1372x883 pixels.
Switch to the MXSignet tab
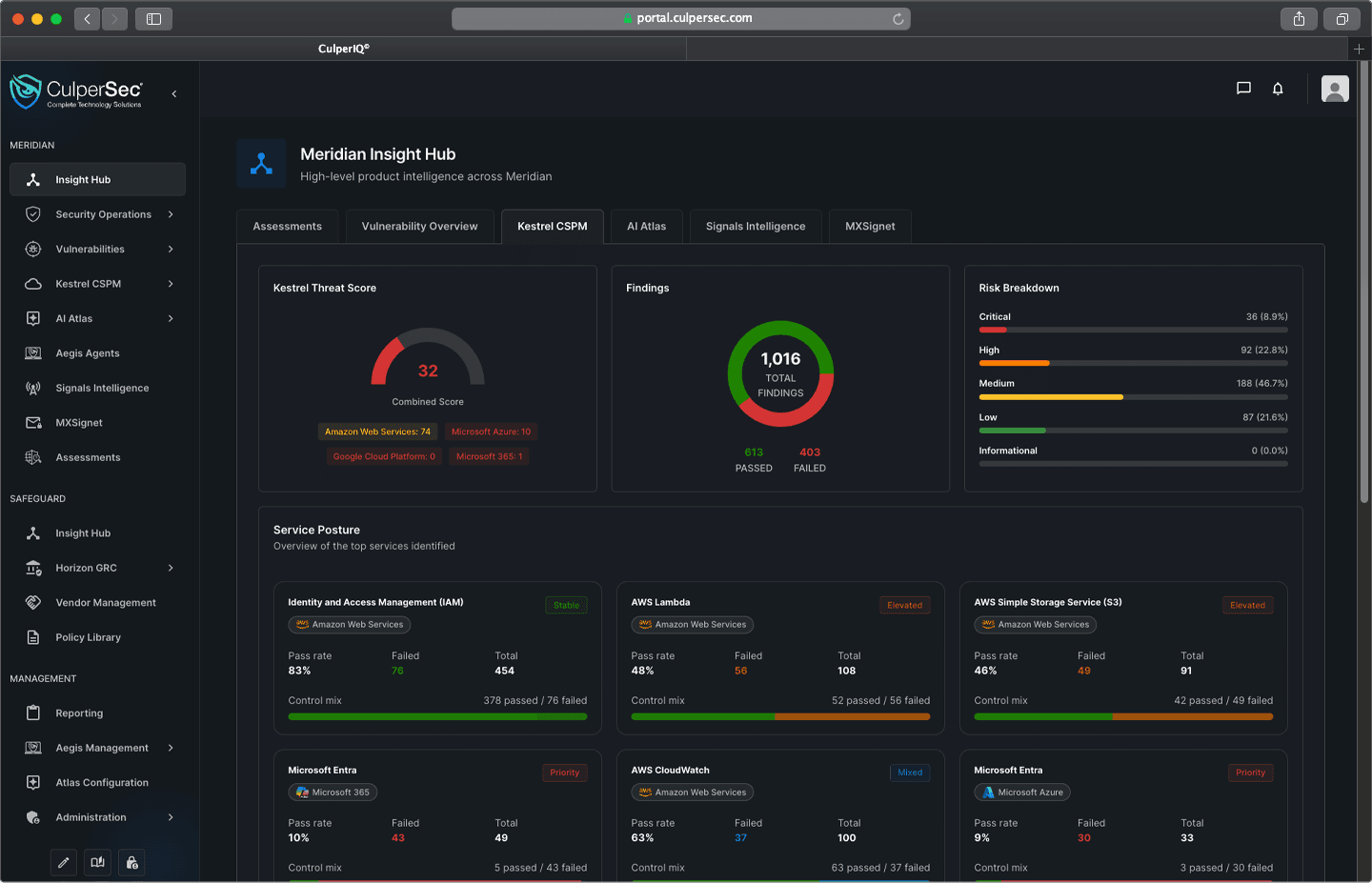click(870, 227)
